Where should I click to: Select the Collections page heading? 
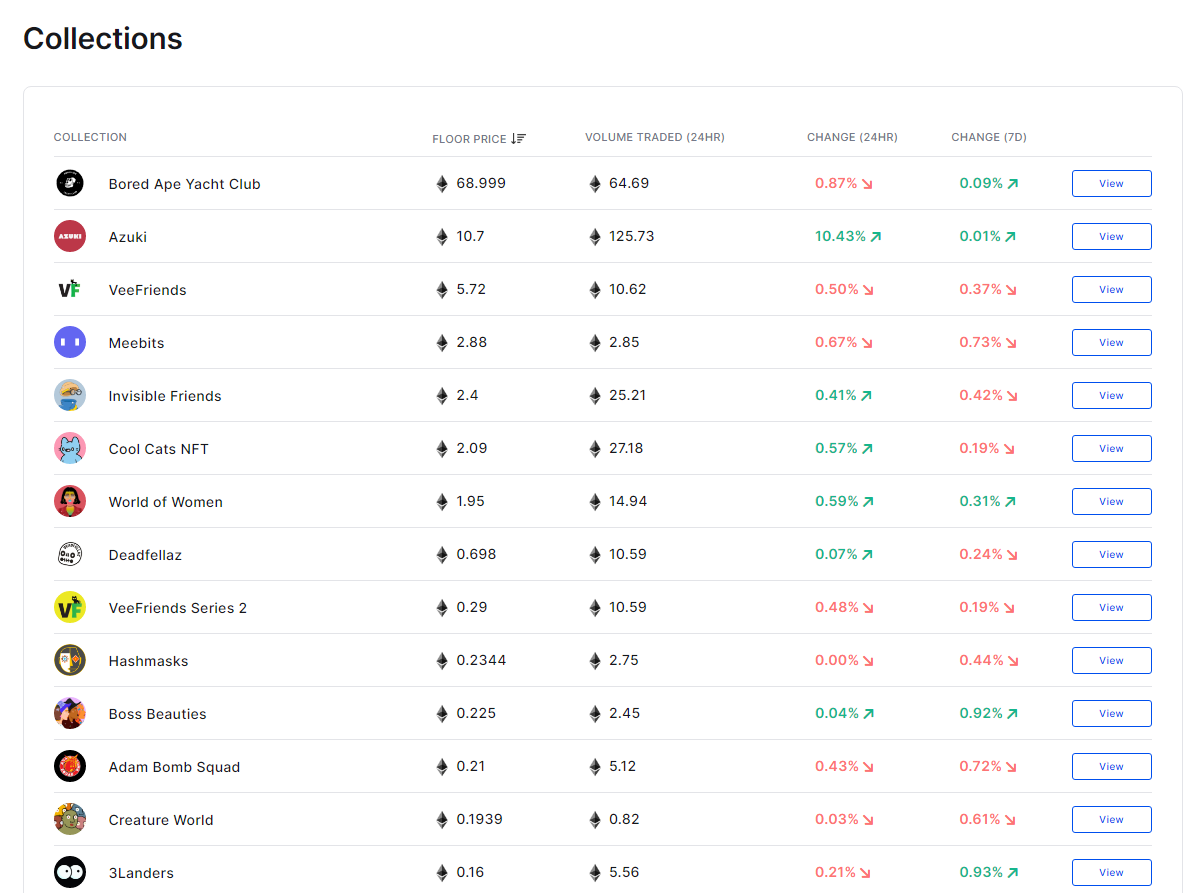point(102,38)
